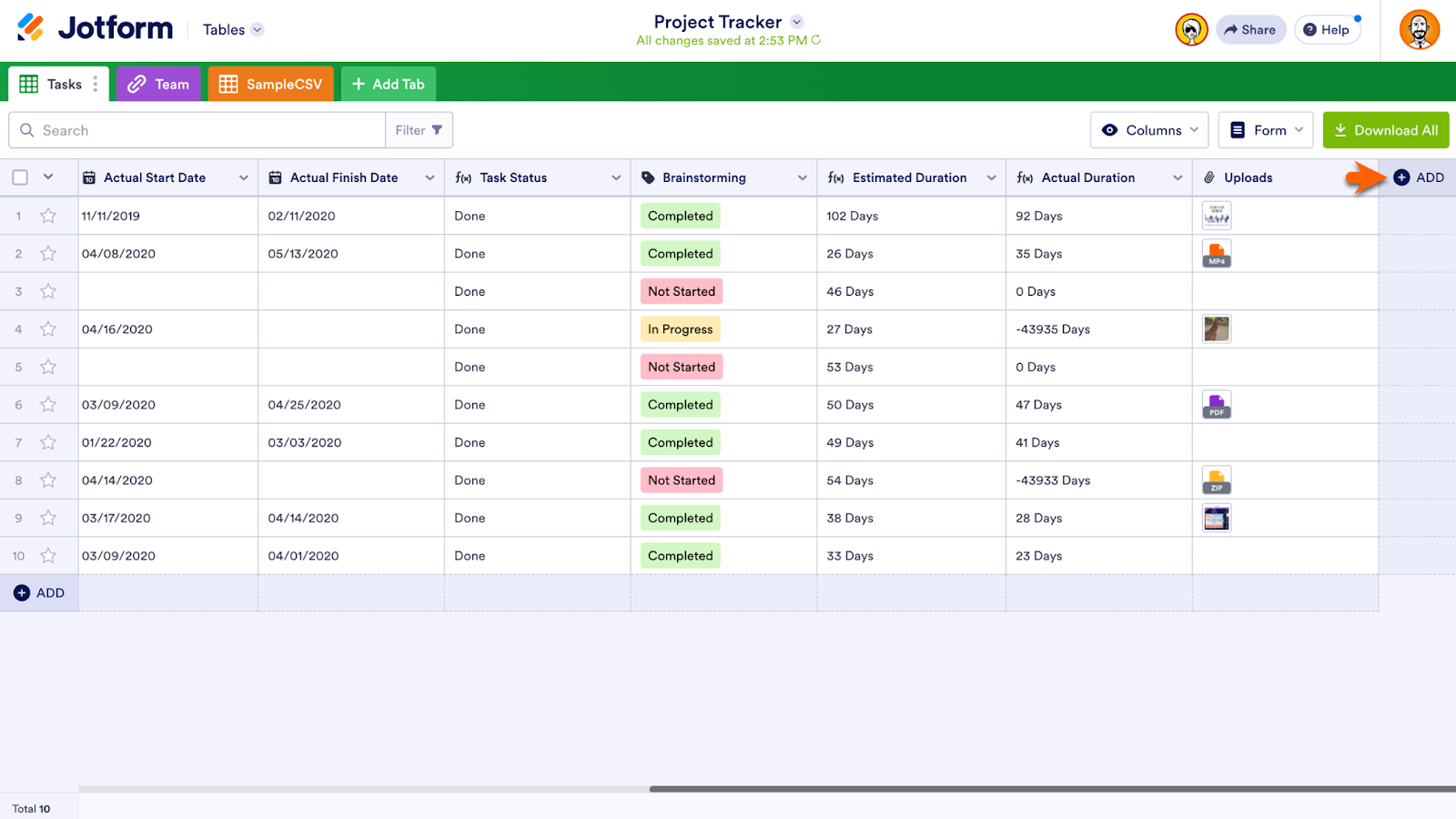
Task: Click the Download All button
Action: (x=1385, y=130)
